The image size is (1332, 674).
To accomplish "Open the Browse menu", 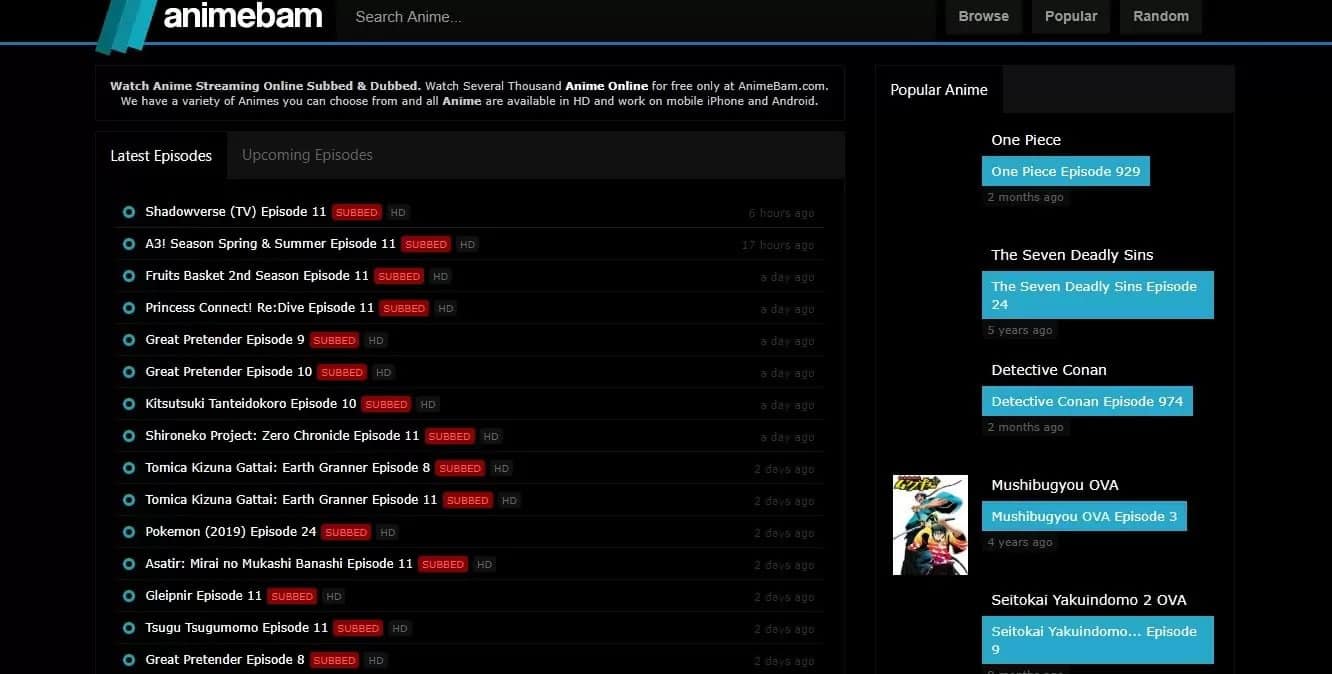I will click(984, 16).
